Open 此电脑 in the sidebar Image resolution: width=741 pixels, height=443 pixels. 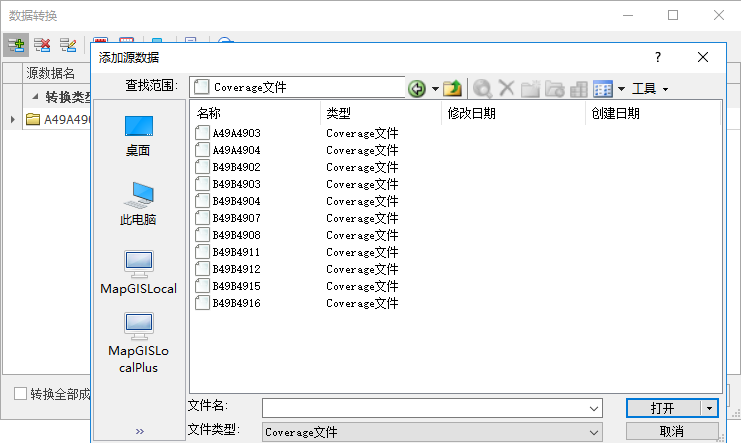tap(138, 204)
